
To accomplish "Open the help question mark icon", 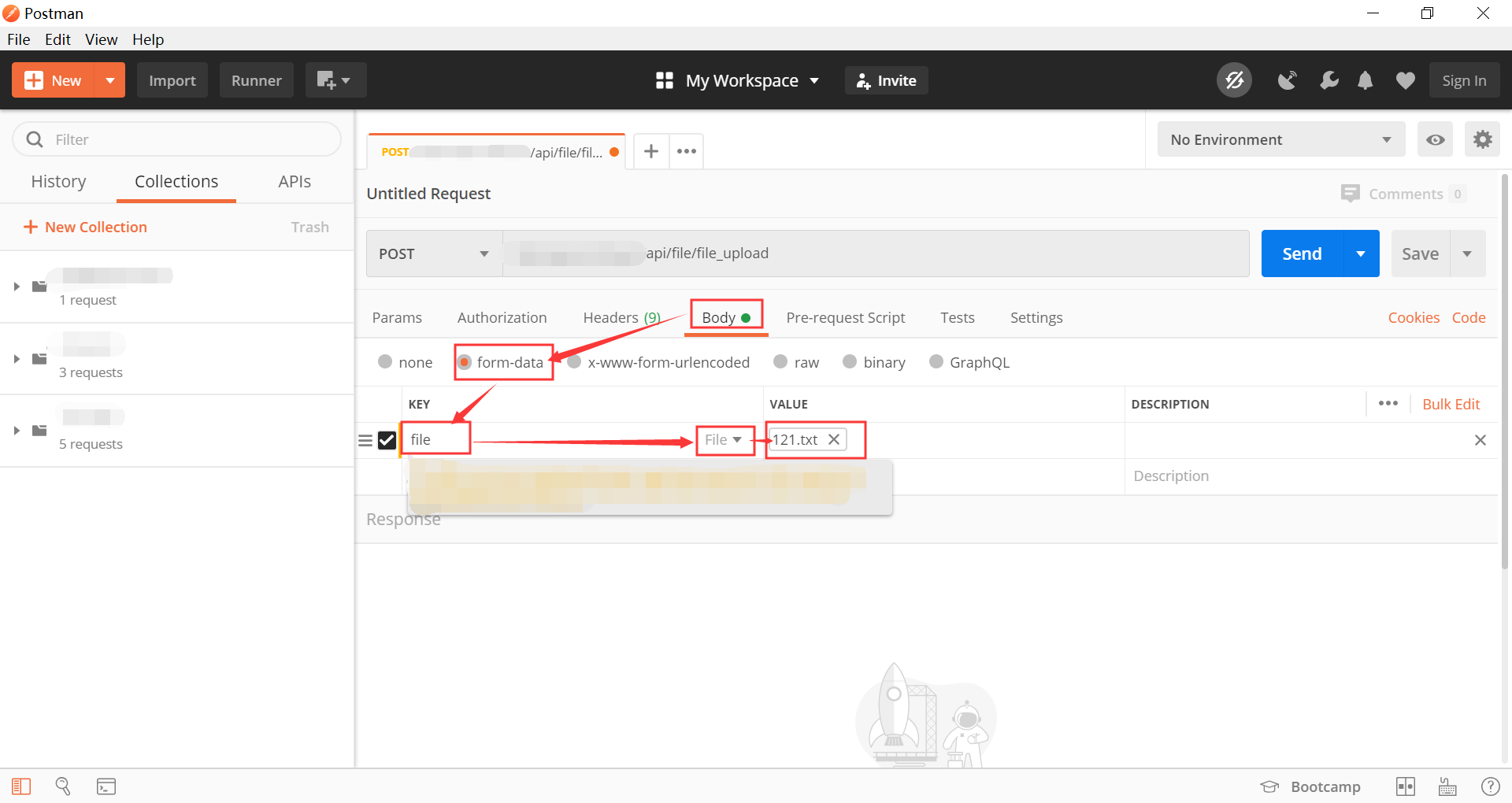I will (1491, 786).
